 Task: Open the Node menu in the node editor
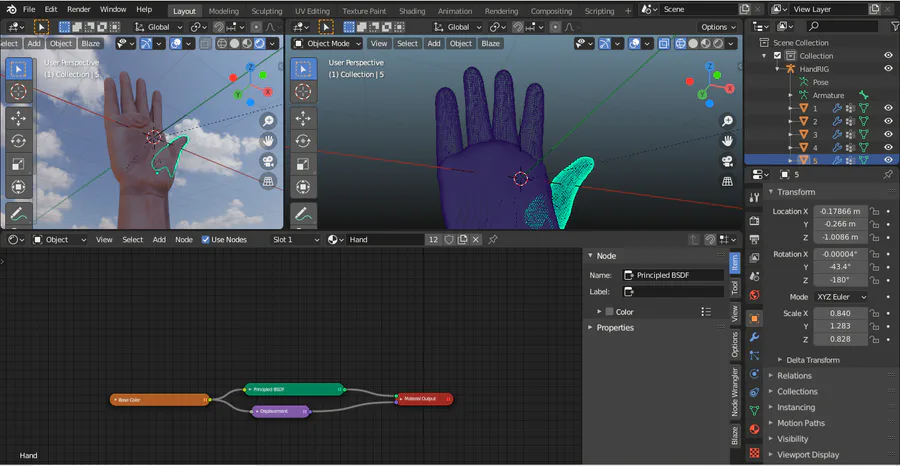tap(184, 239)
